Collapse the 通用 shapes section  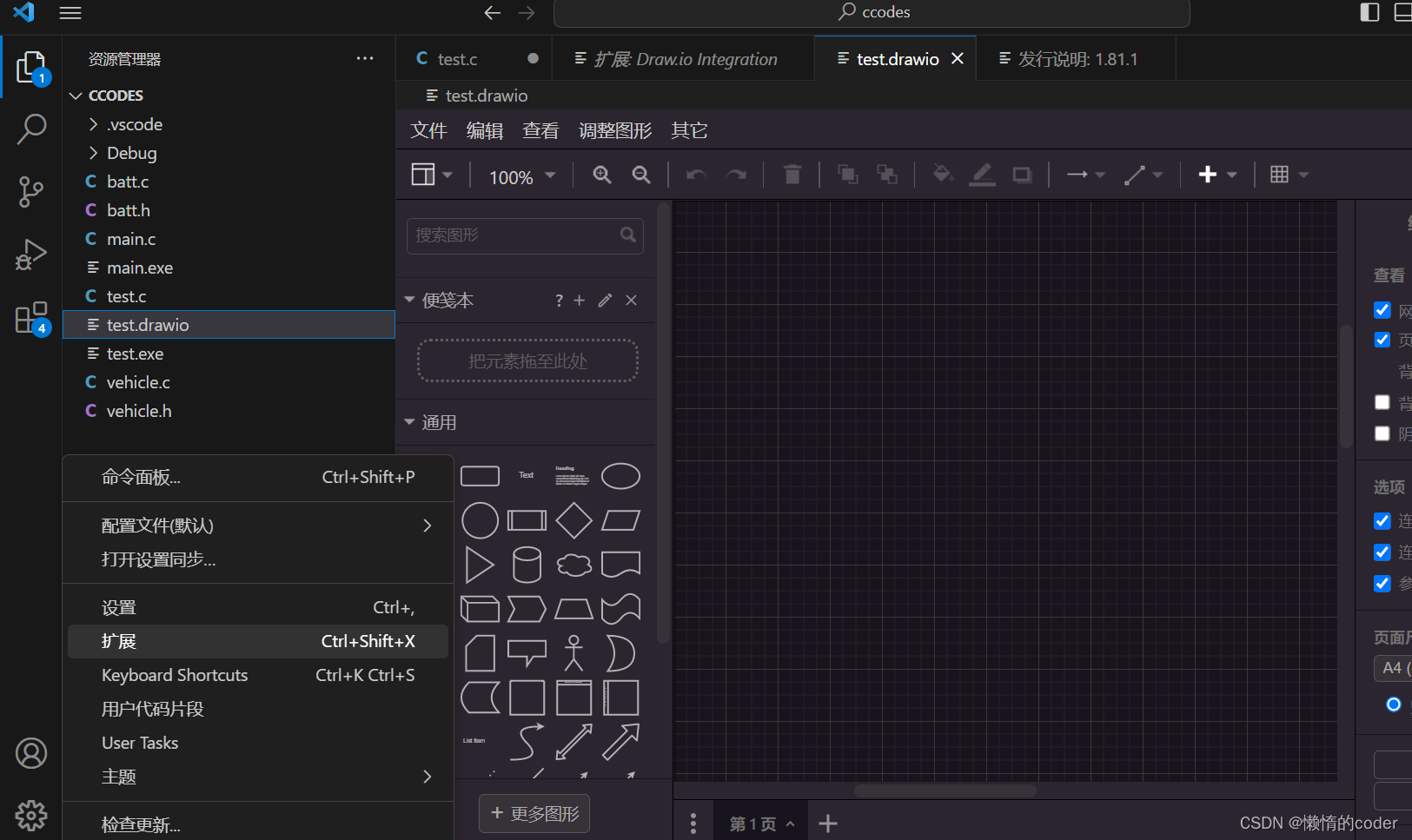(x=409, y=422)
